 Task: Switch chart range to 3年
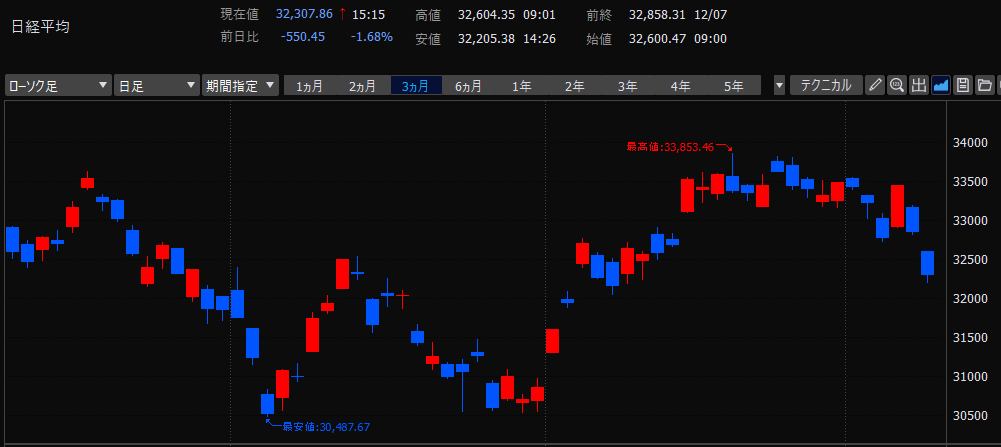[628, 86]
